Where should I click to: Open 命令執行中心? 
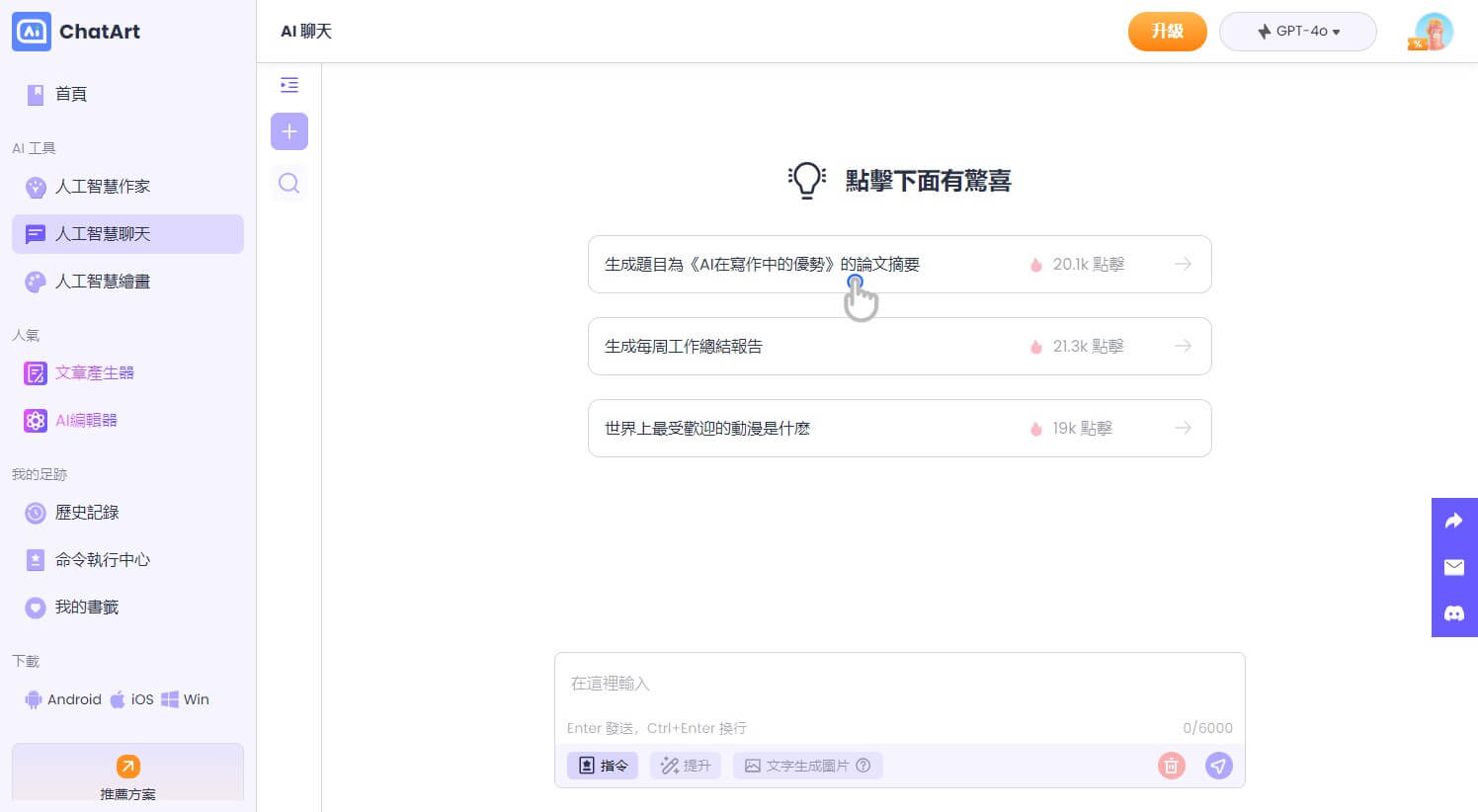[x=127, y=560]
